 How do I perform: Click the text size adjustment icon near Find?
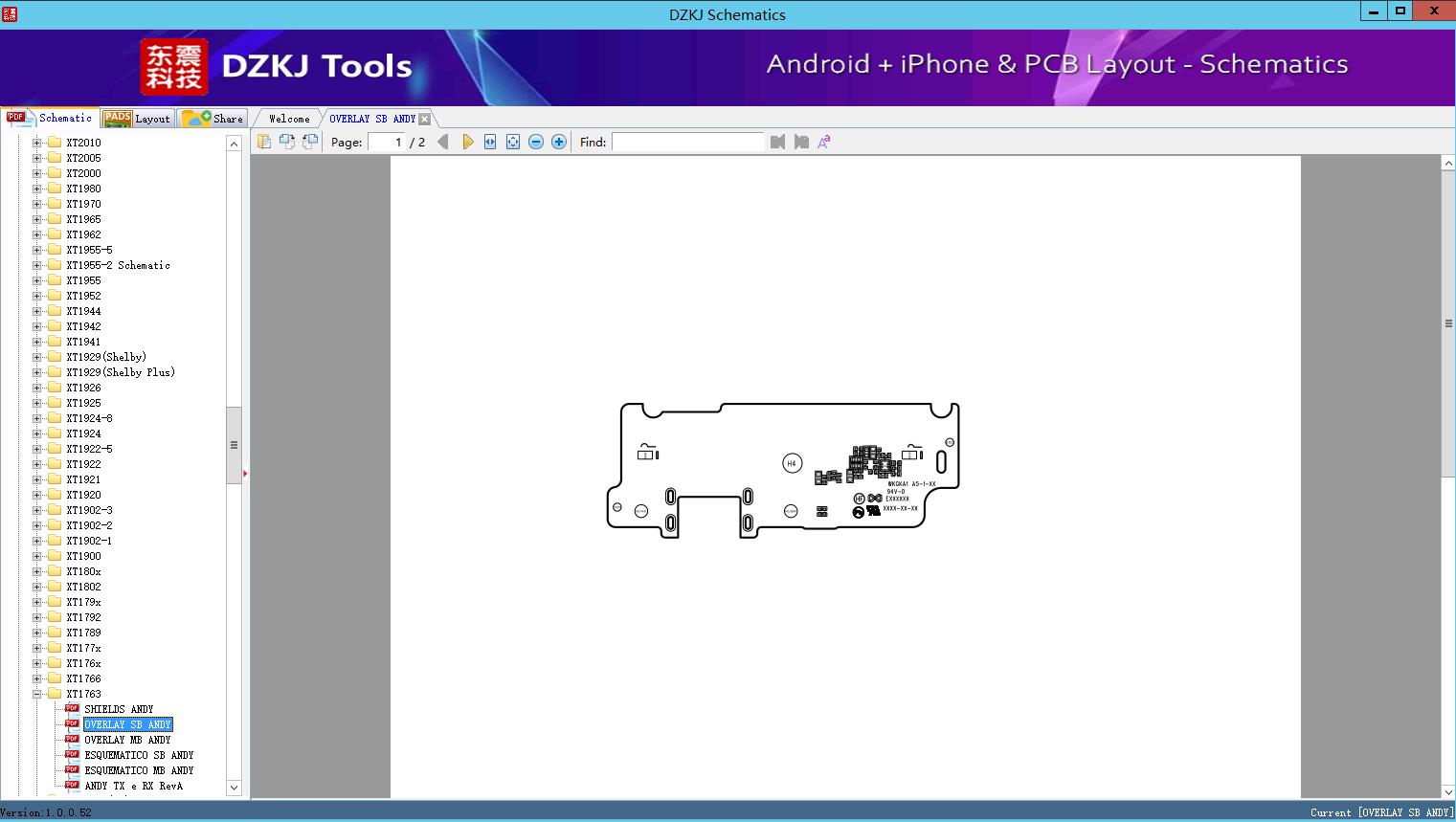tap(823, 142)
